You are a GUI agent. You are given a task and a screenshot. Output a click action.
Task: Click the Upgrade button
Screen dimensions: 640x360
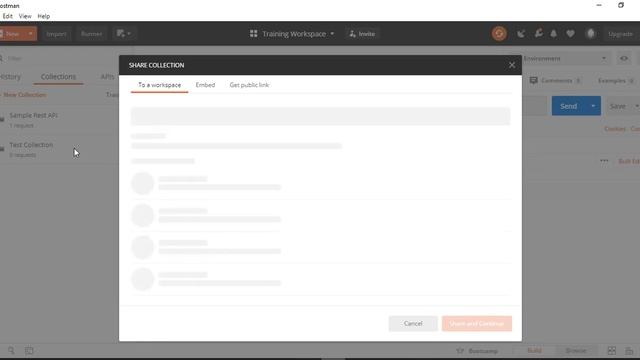620,34
